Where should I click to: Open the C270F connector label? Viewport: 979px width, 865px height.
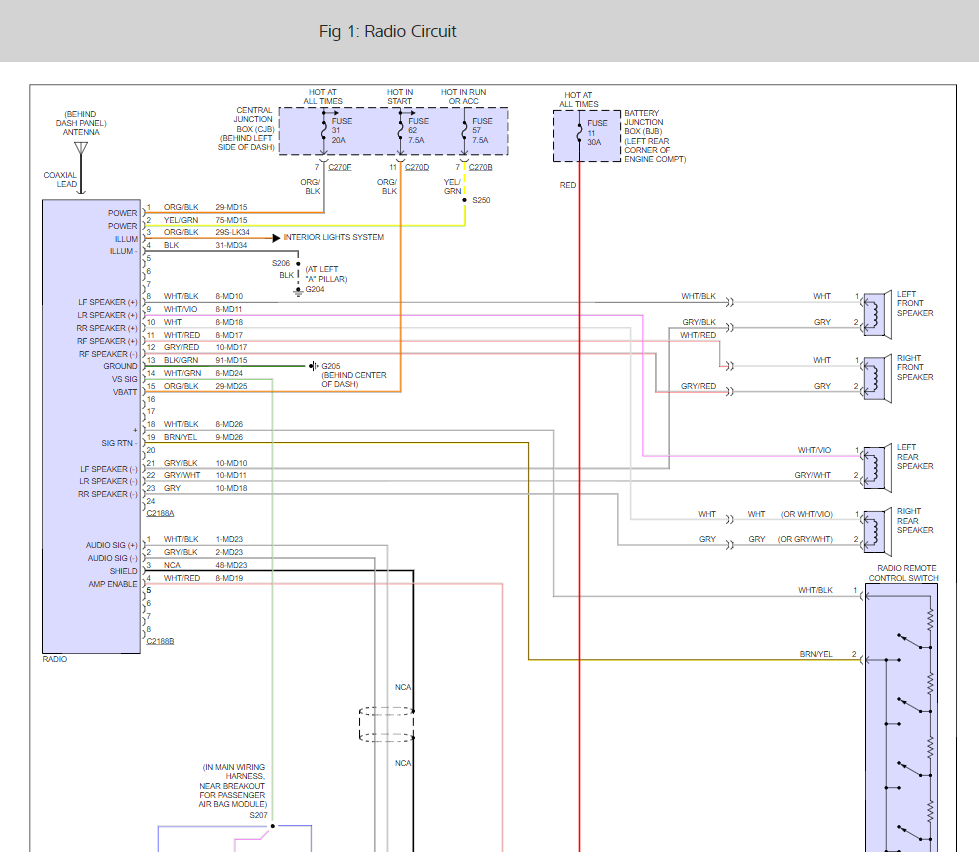339,166
